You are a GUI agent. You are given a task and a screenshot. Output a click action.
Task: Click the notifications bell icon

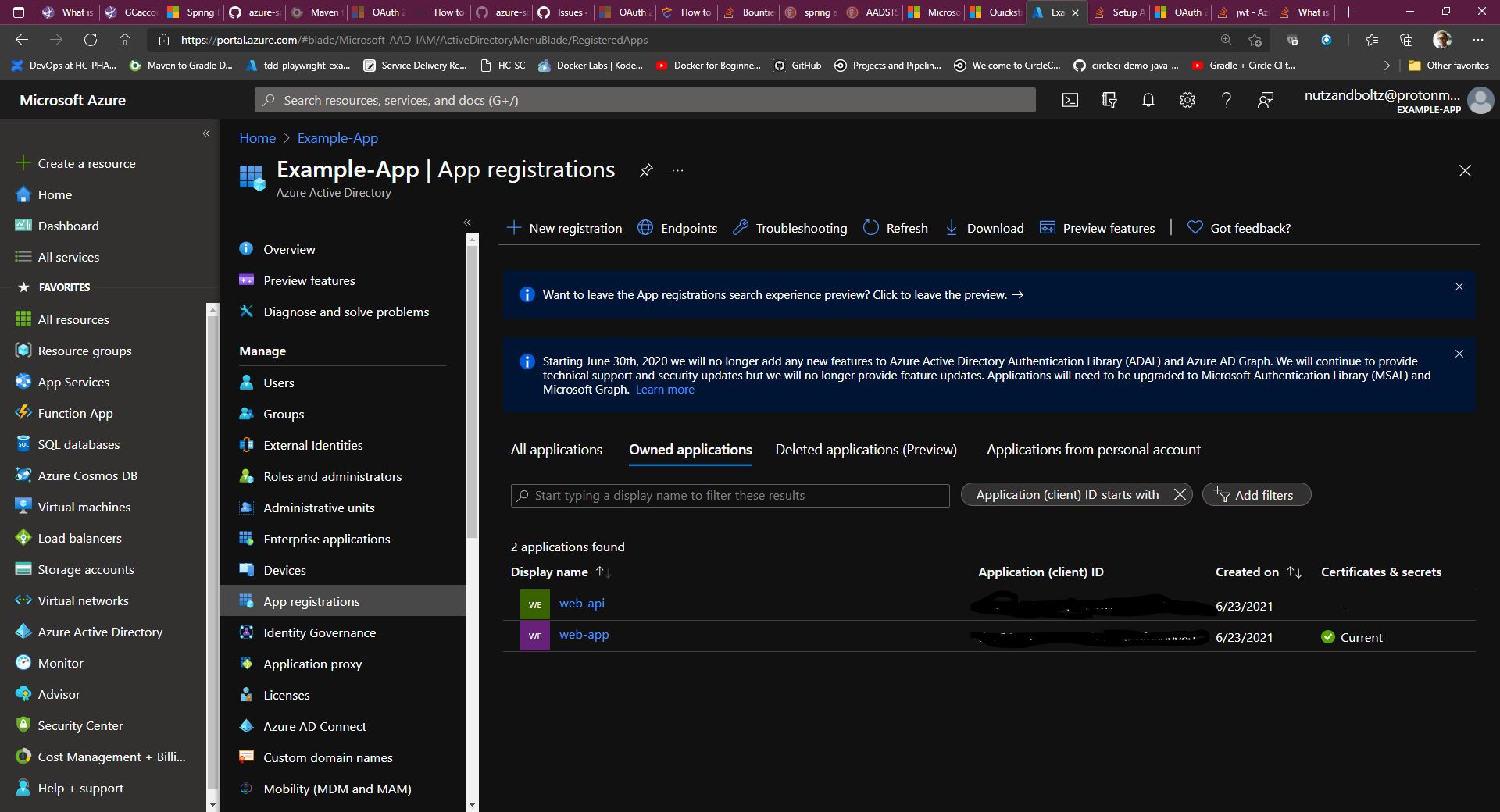(1148, 100)
